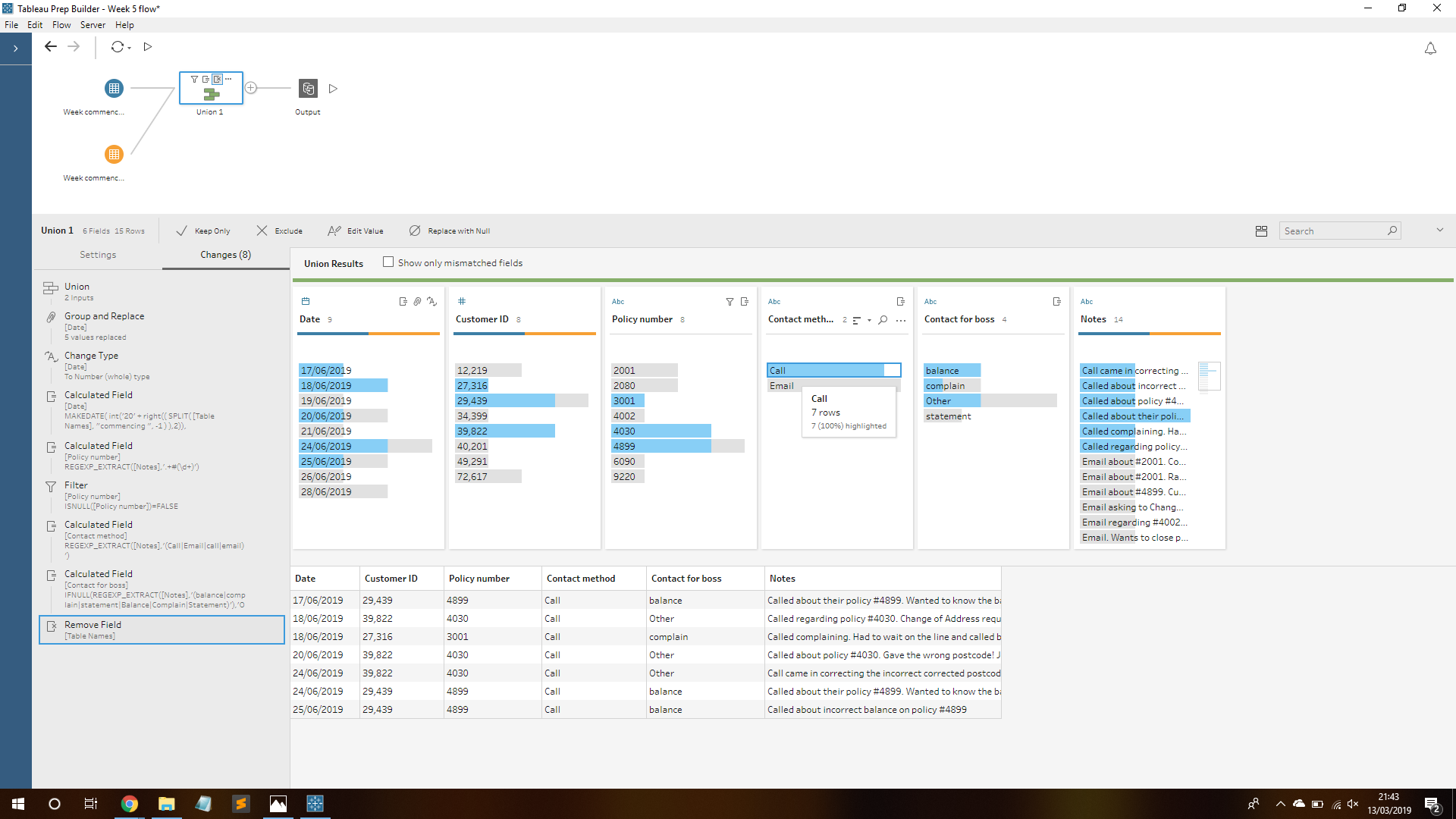1456x819 pixels.
Task: Open the alerts bell icon
Action: coord(1430,49)
